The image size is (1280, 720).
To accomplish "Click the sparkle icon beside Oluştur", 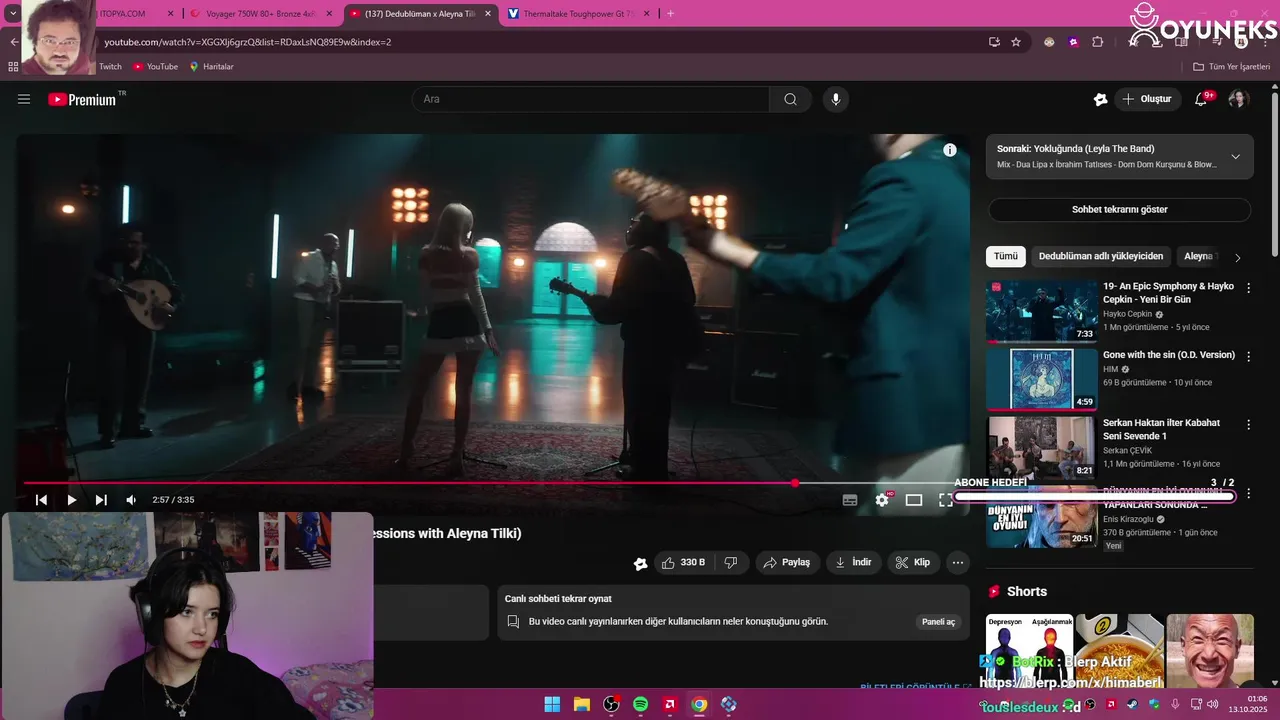I will click(x=1100, y=99).
